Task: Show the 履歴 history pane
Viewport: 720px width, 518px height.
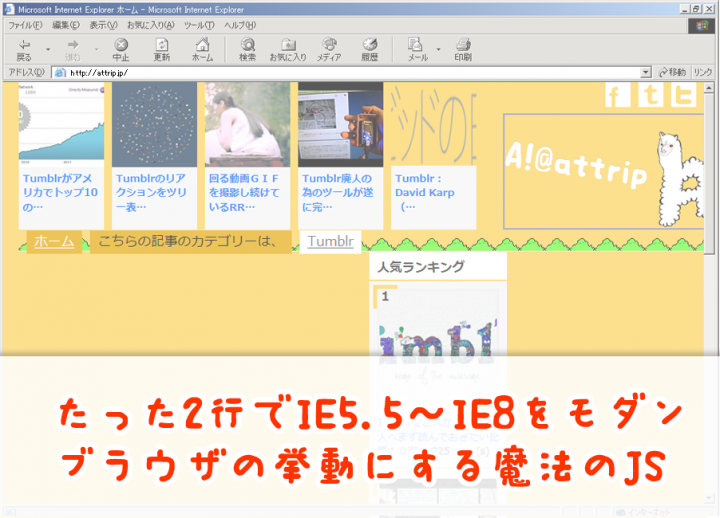Action: [370, 50]
